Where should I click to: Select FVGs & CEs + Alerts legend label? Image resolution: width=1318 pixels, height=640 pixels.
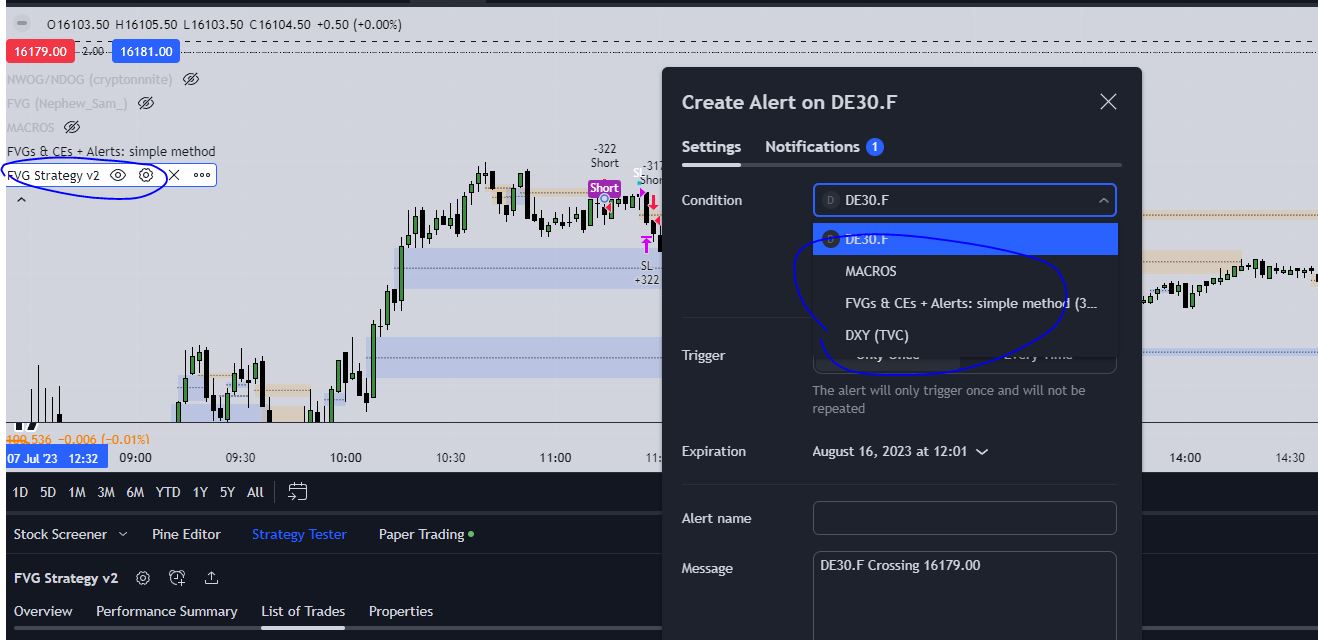111,151
